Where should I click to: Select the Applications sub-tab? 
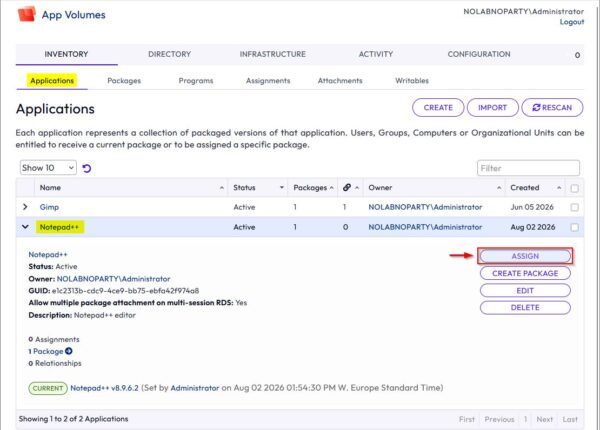(52, 81)
